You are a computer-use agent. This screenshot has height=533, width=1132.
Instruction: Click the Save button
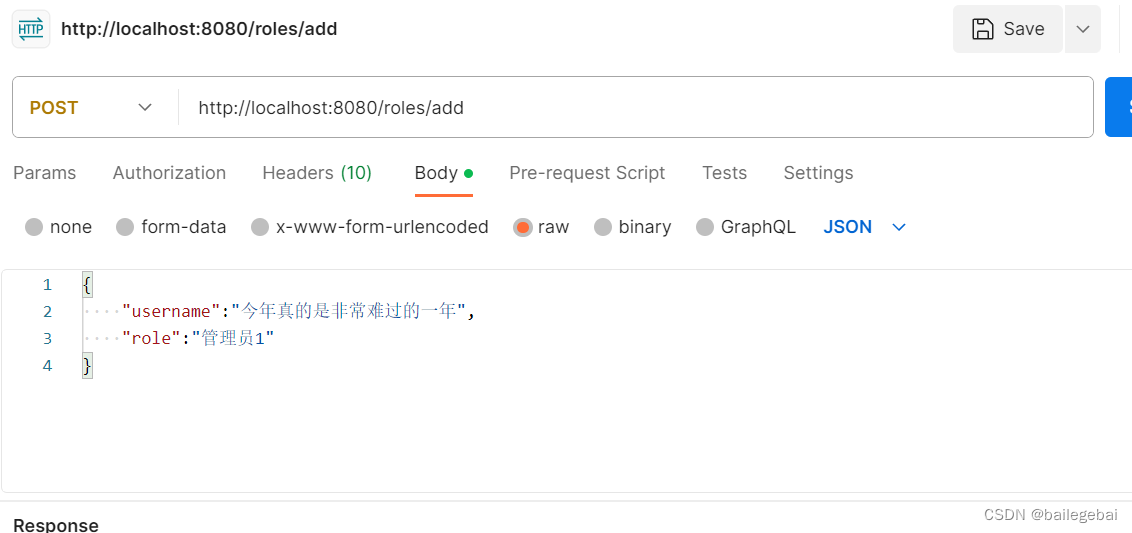point(1009,29)
